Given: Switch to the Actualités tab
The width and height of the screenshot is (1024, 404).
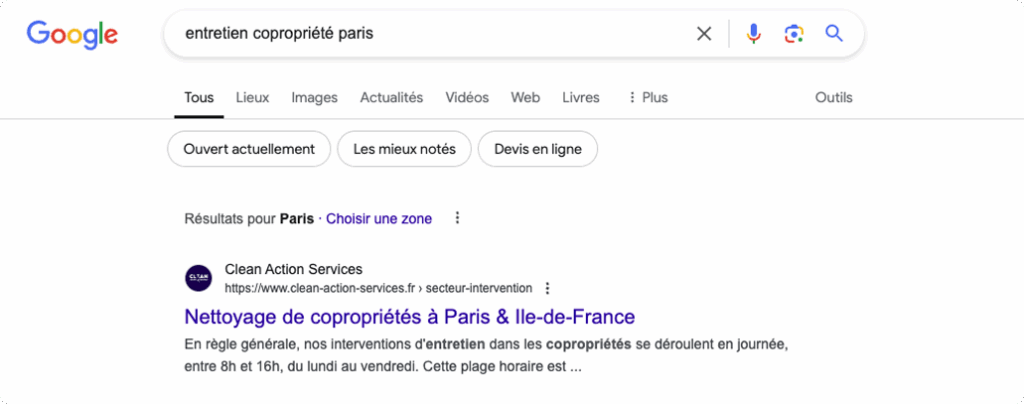Looking at the screenshot, I should (x=391, y=98).
